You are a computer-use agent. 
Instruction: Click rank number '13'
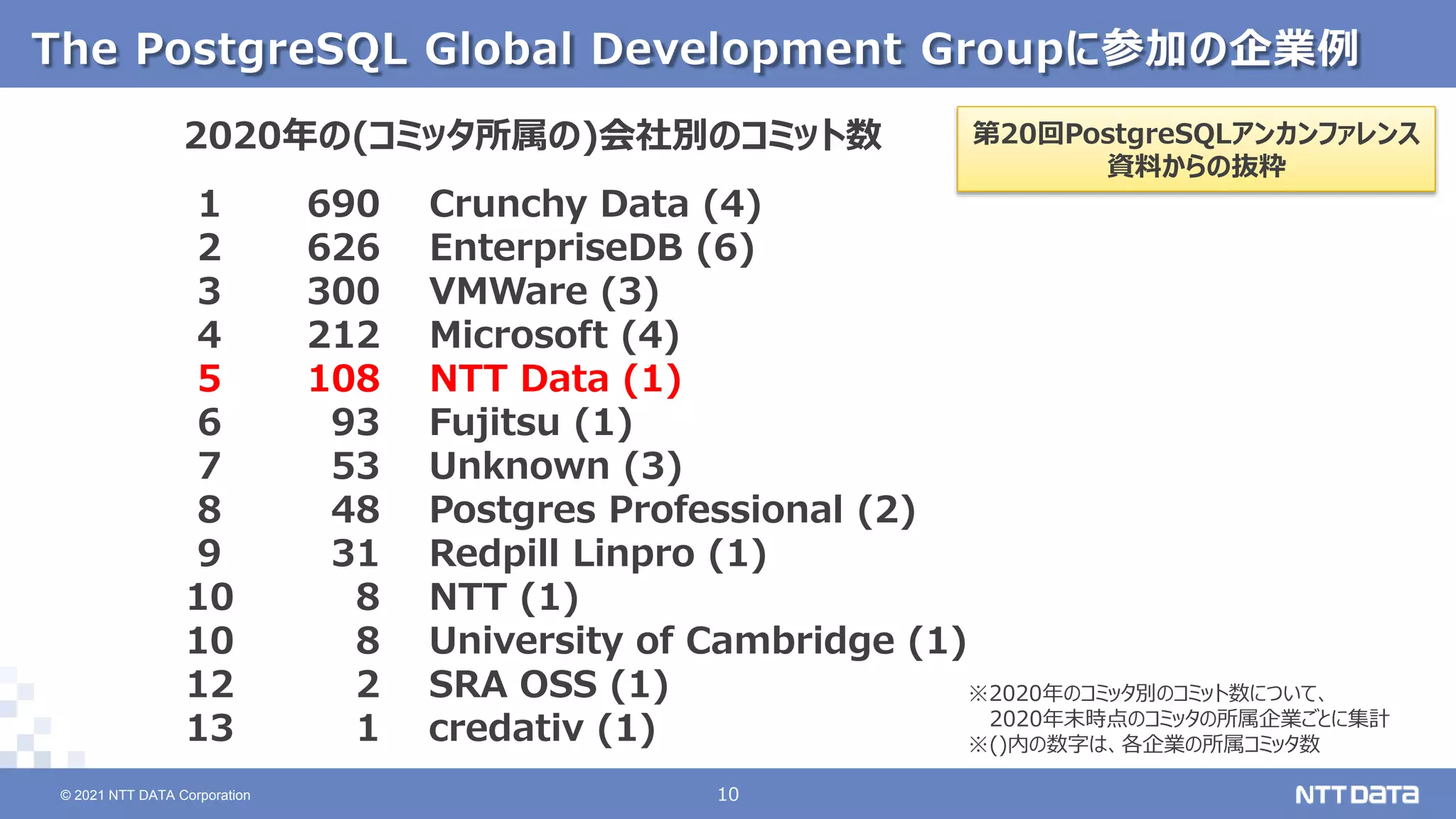210,728
